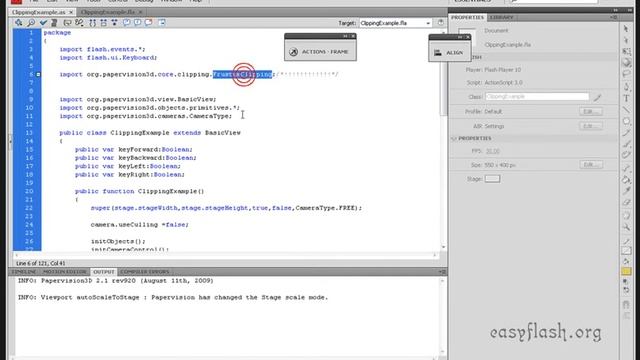Click the edit class definition pencil icon
This screenshot has height=360, width=640.
pos(597,97)
